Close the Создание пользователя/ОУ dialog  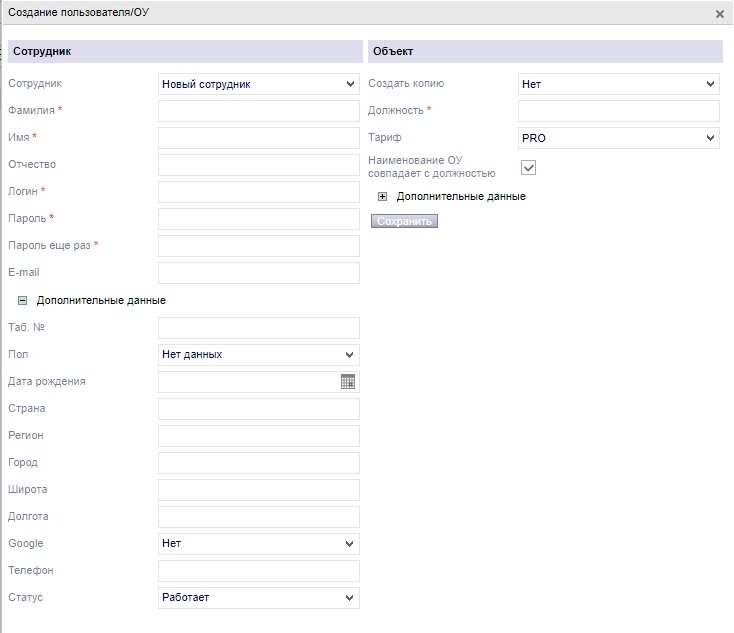tap(719, 14)
